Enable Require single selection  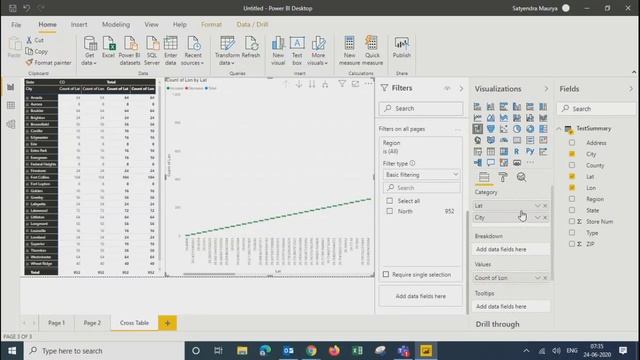386,274
